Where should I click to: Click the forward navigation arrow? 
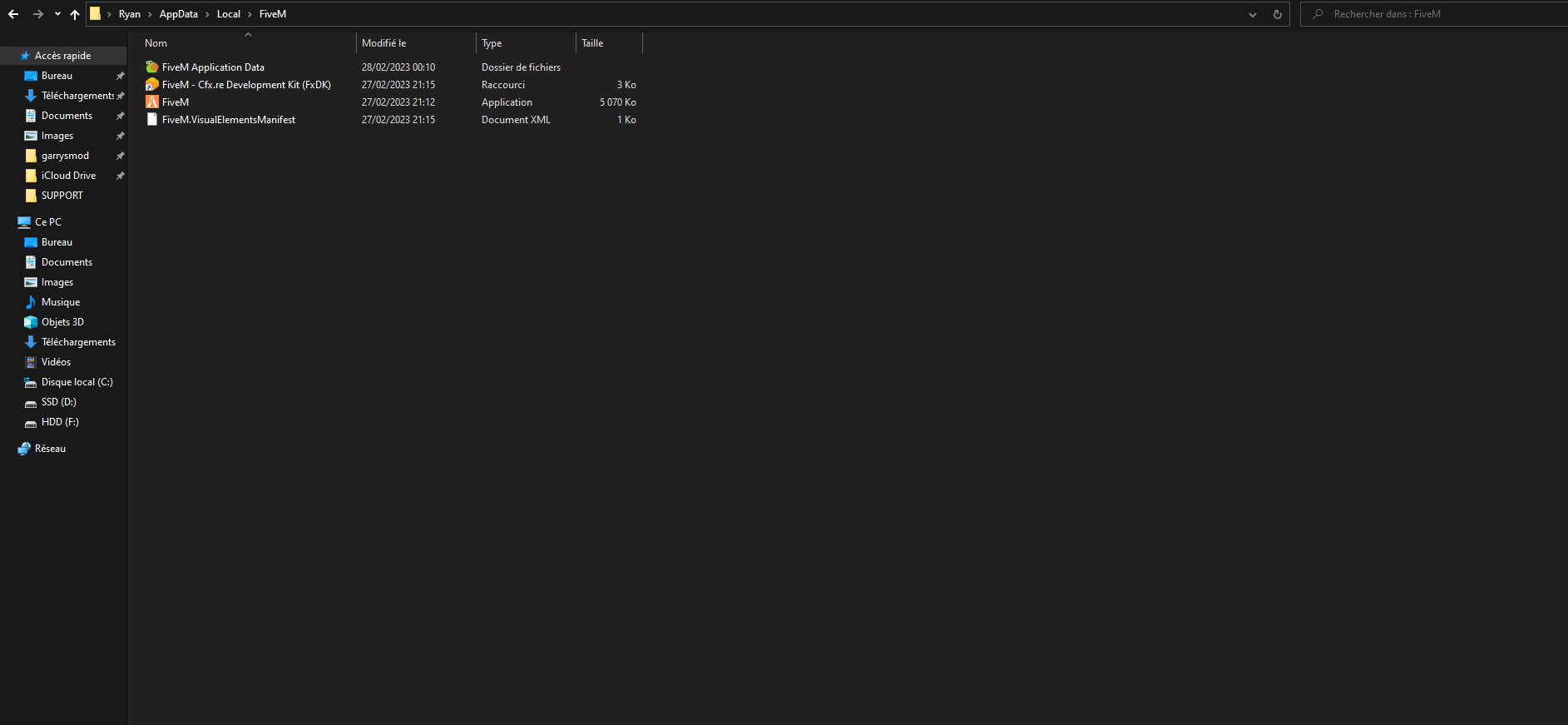click(x=38, y=14)
